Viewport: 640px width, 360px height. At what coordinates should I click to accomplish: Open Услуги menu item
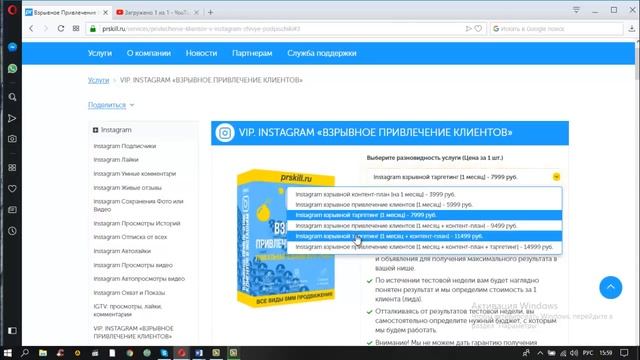[100, 53]
